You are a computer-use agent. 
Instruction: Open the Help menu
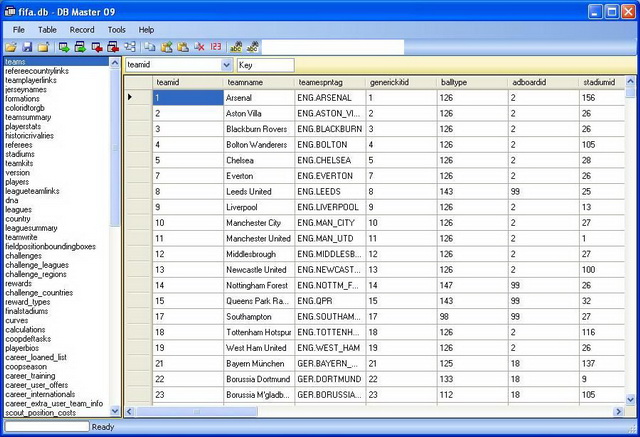click(146, 30)
